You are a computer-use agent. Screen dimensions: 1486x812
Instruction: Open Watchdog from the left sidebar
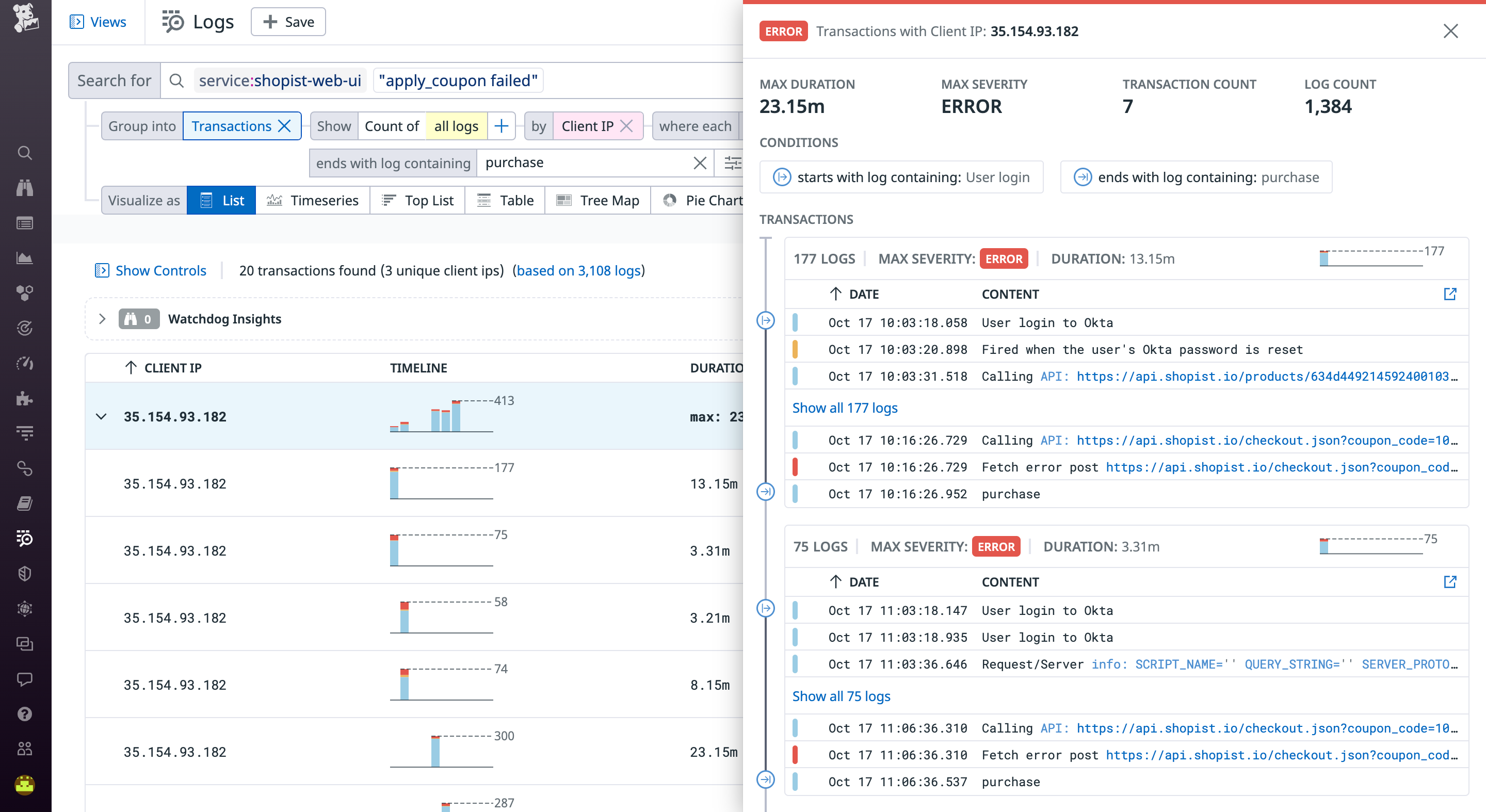point(25,189)
